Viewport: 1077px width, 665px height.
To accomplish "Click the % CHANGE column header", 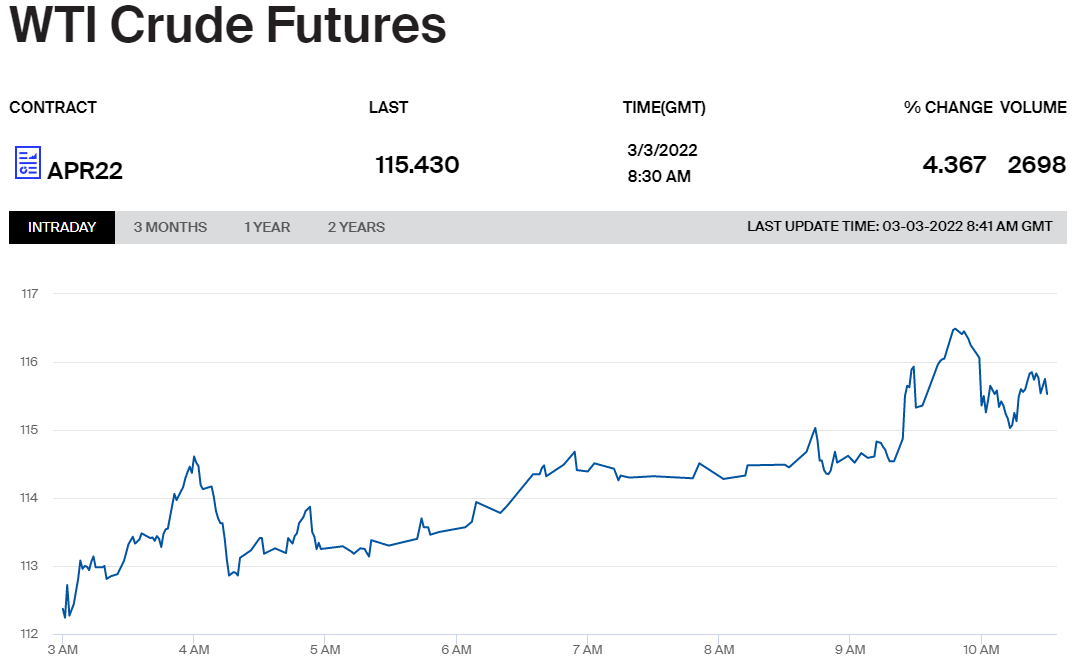I will (x=948, y=107).
